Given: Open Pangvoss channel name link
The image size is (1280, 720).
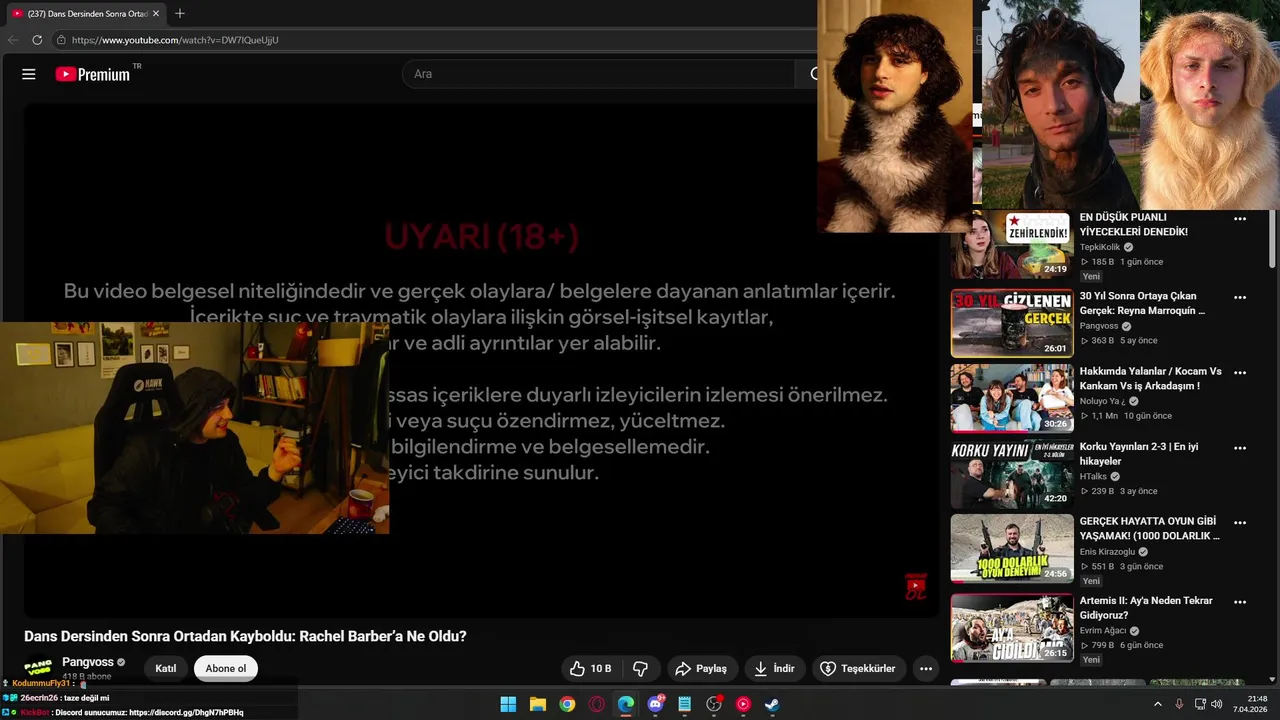Looking at the screenshot, I should tap(87, 662).
